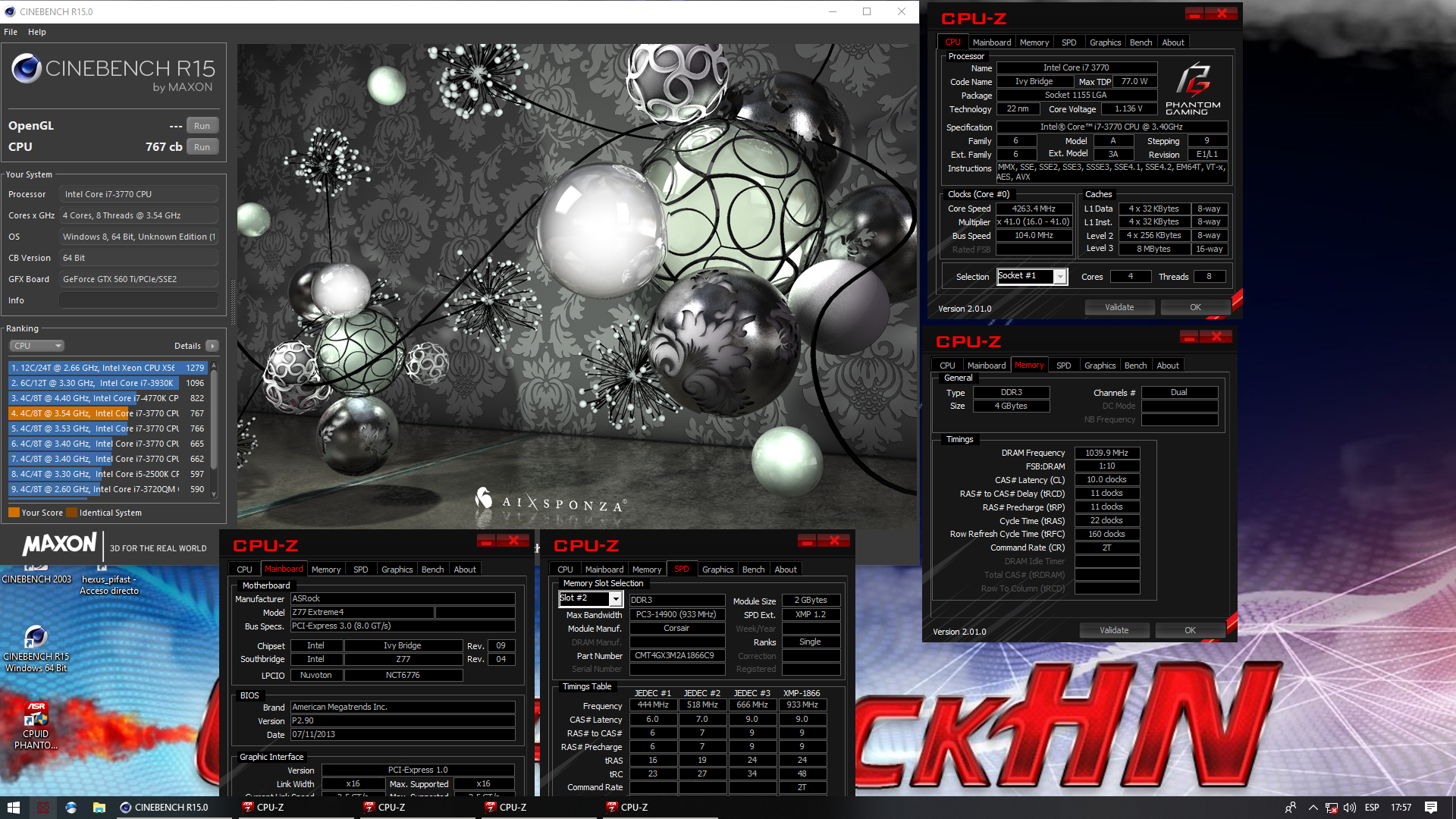
Task: Open the Help menu in Cinebench
Action: [37, 32]
